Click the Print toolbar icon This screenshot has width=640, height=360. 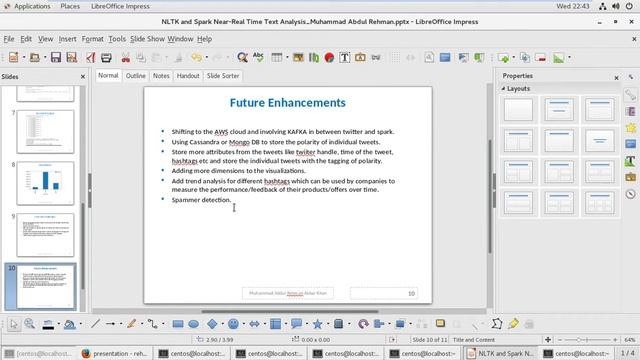pos(106,58)
